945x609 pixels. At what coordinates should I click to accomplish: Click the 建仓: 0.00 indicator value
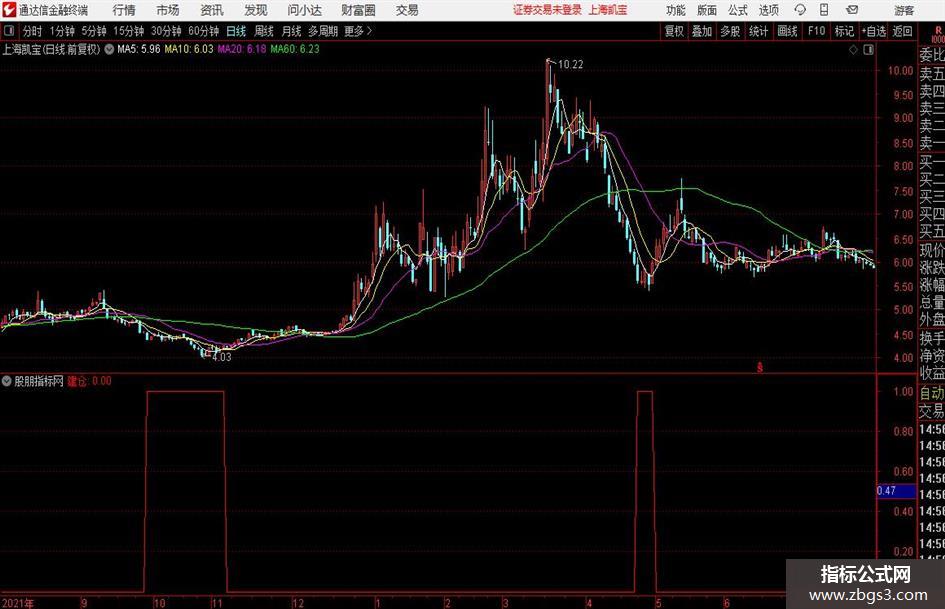click(89, 381)
